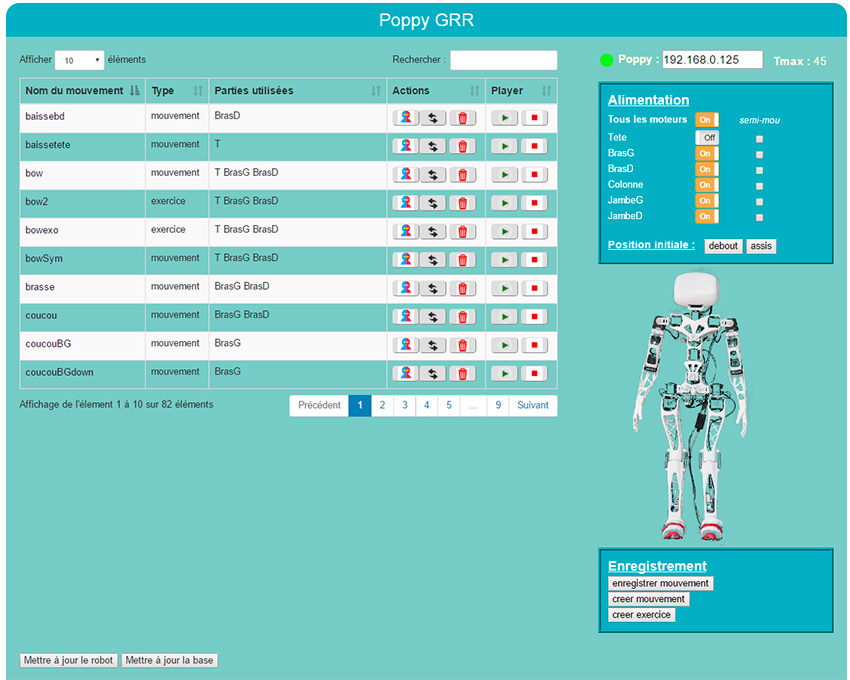Viewport: 850px width, 680px height.
Task: Sort by Parties utilisées column
Action: point(298,91)
